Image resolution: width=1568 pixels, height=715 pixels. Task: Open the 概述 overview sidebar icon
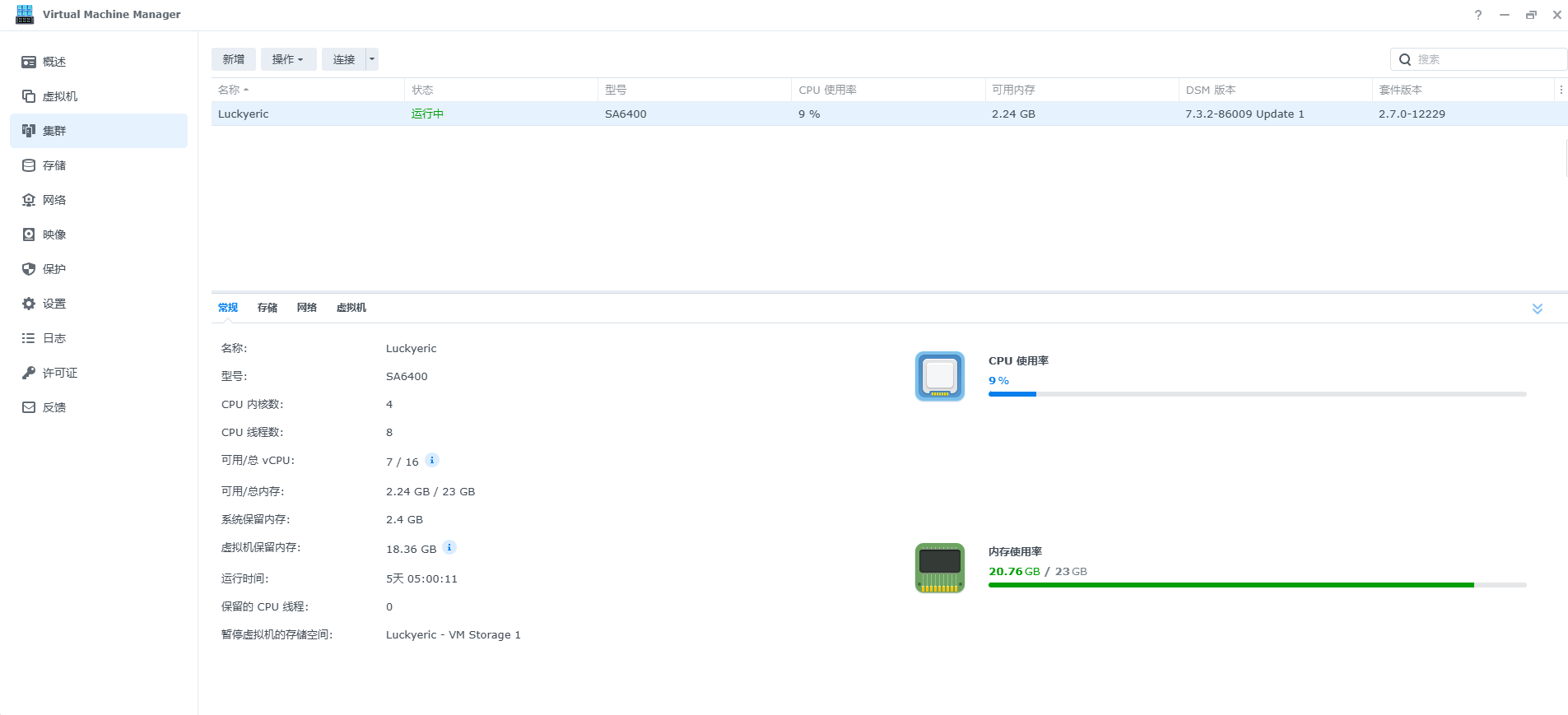(x=29, y=62)
